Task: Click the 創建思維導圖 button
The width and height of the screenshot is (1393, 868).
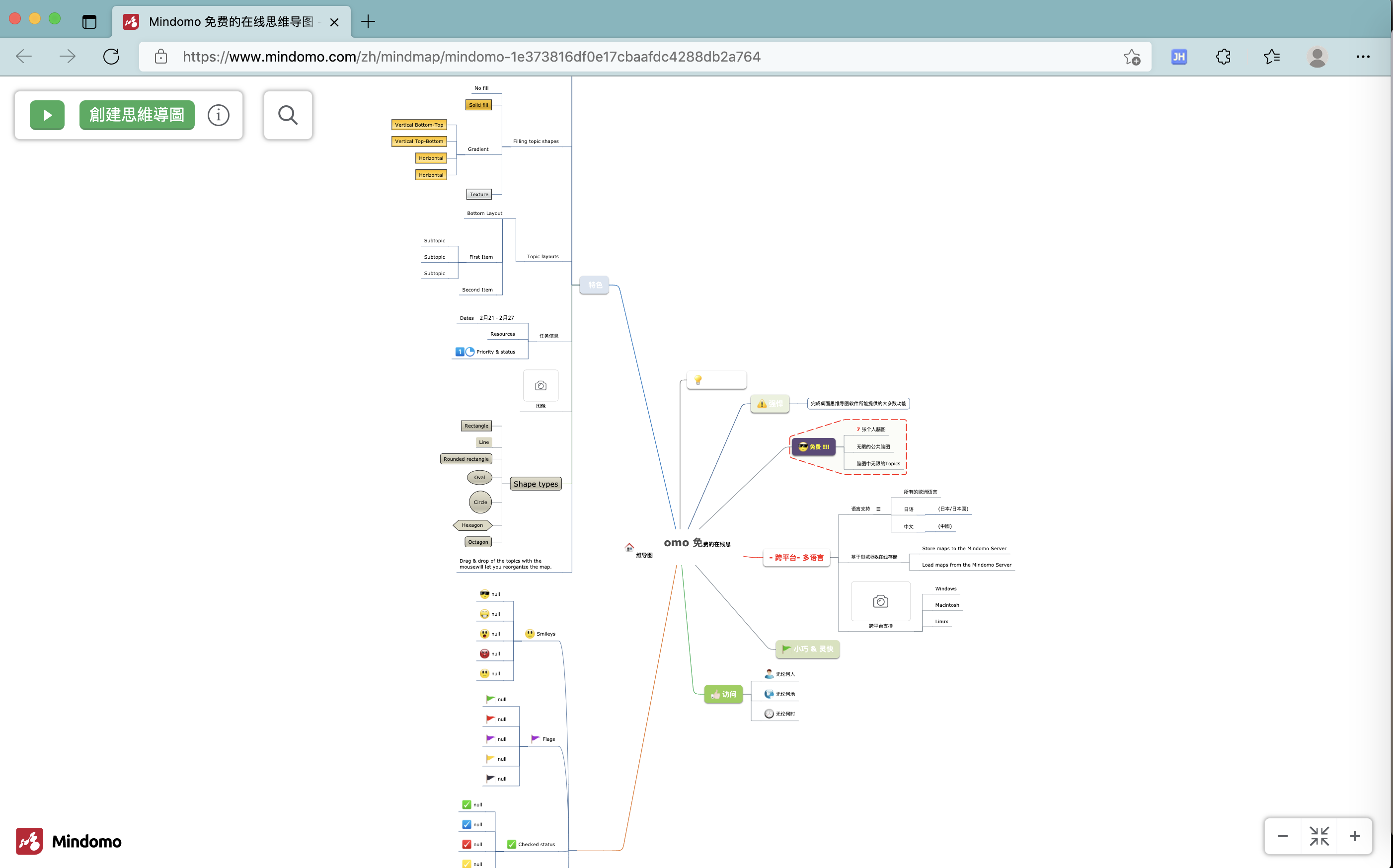Action: pyautogui.click(x=137, y=115)
